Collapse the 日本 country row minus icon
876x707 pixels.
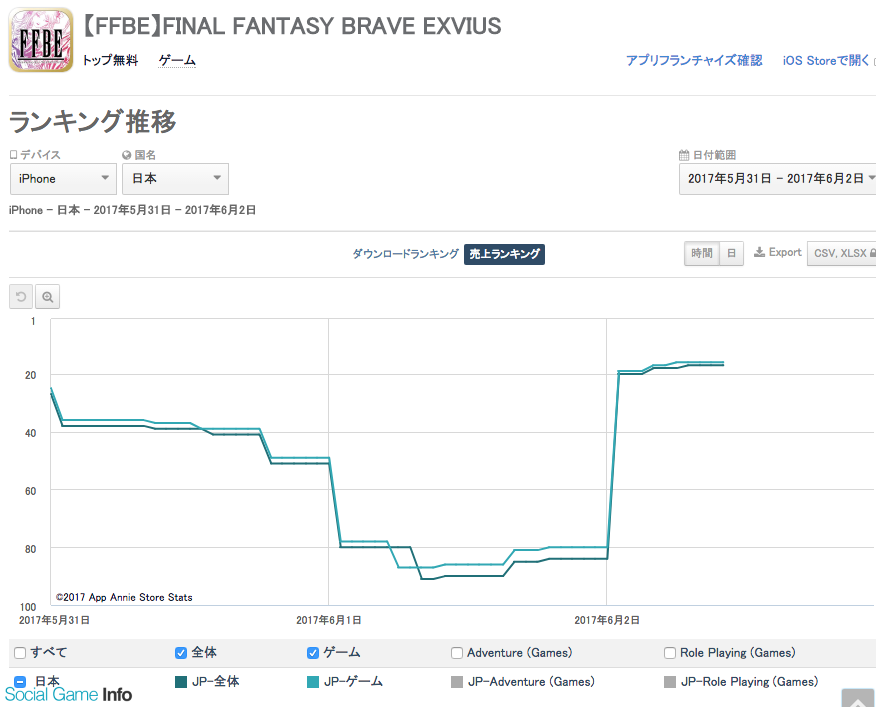(x=20, y=682)
